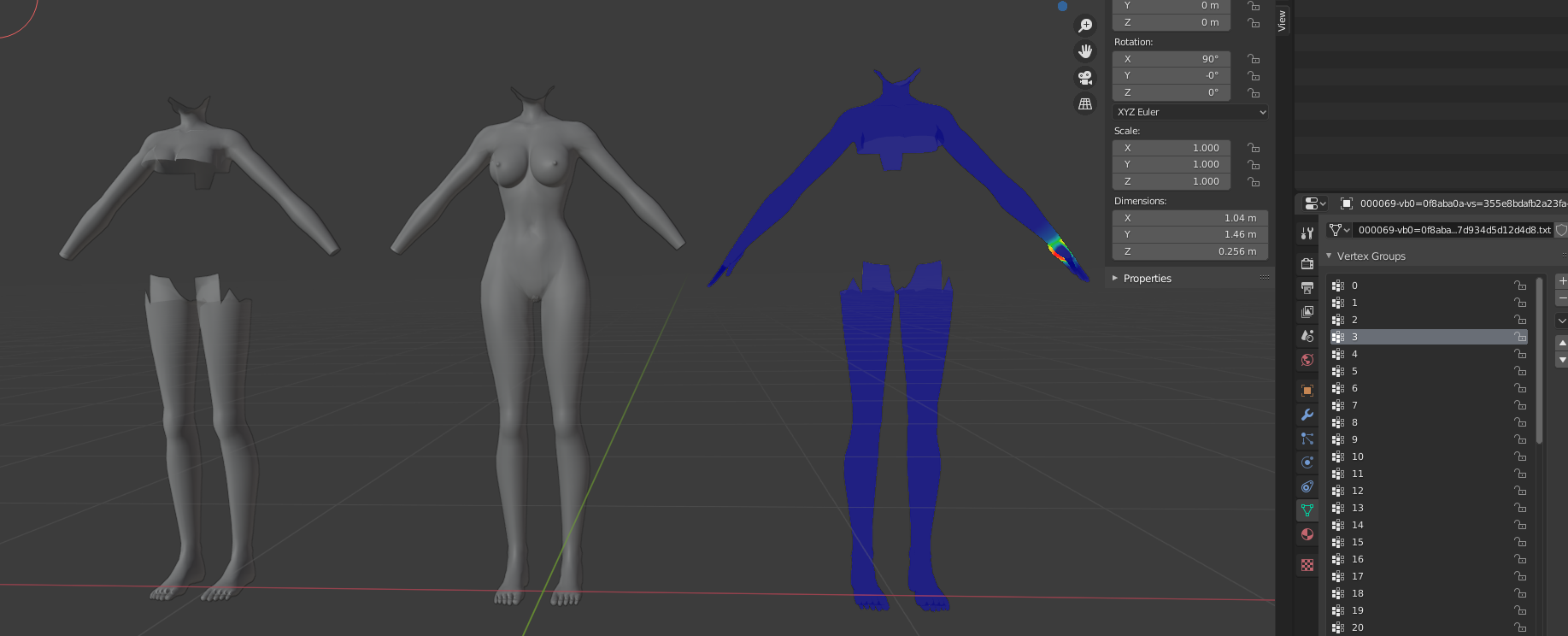Switch to the View sidebar tab
This screenshot has width=1568, height=636.
1282,21
